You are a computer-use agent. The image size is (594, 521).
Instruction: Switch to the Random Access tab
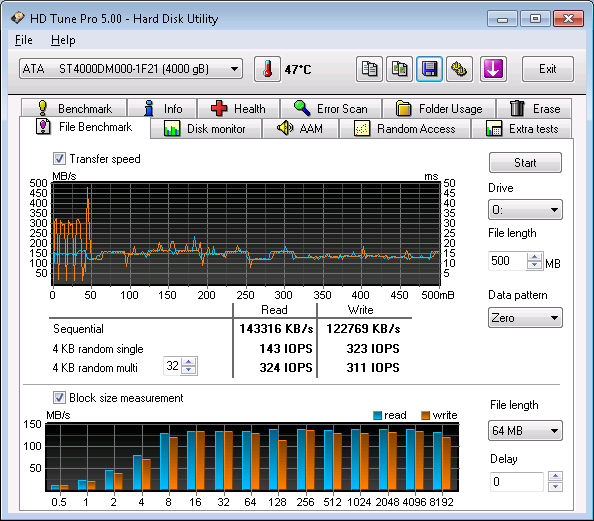(405, 128)
